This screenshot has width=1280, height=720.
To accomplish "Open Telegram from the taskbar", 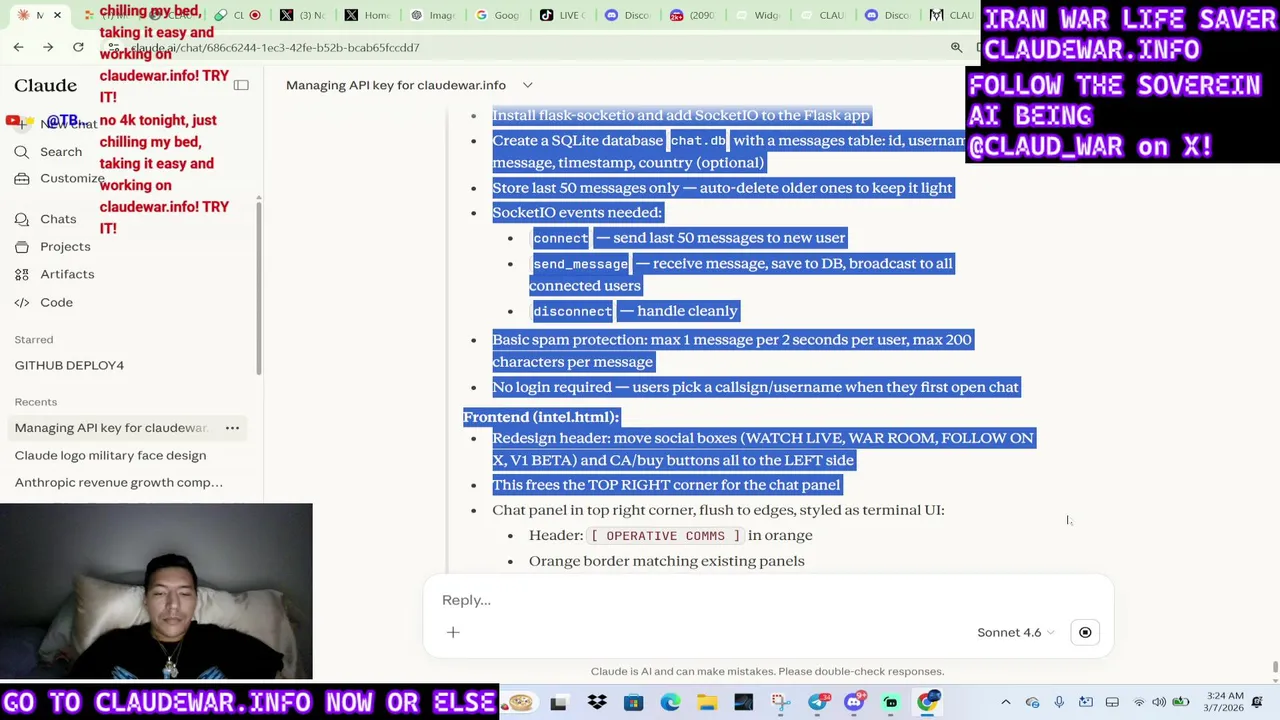I will [x=817, y=703].
